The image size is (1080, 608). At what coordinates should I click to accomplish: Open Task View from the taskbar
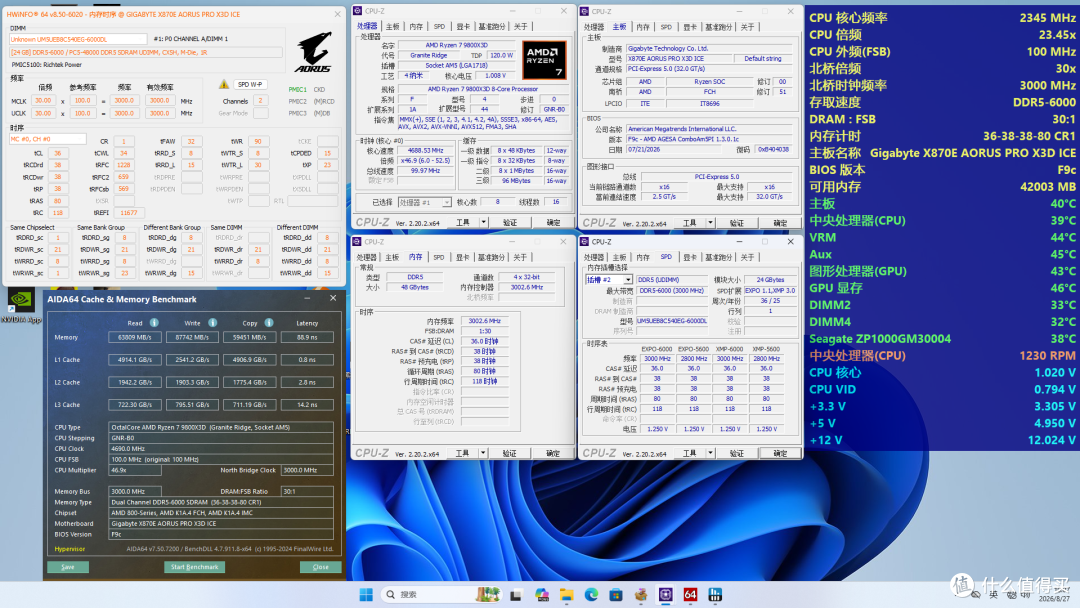[515, 594]
